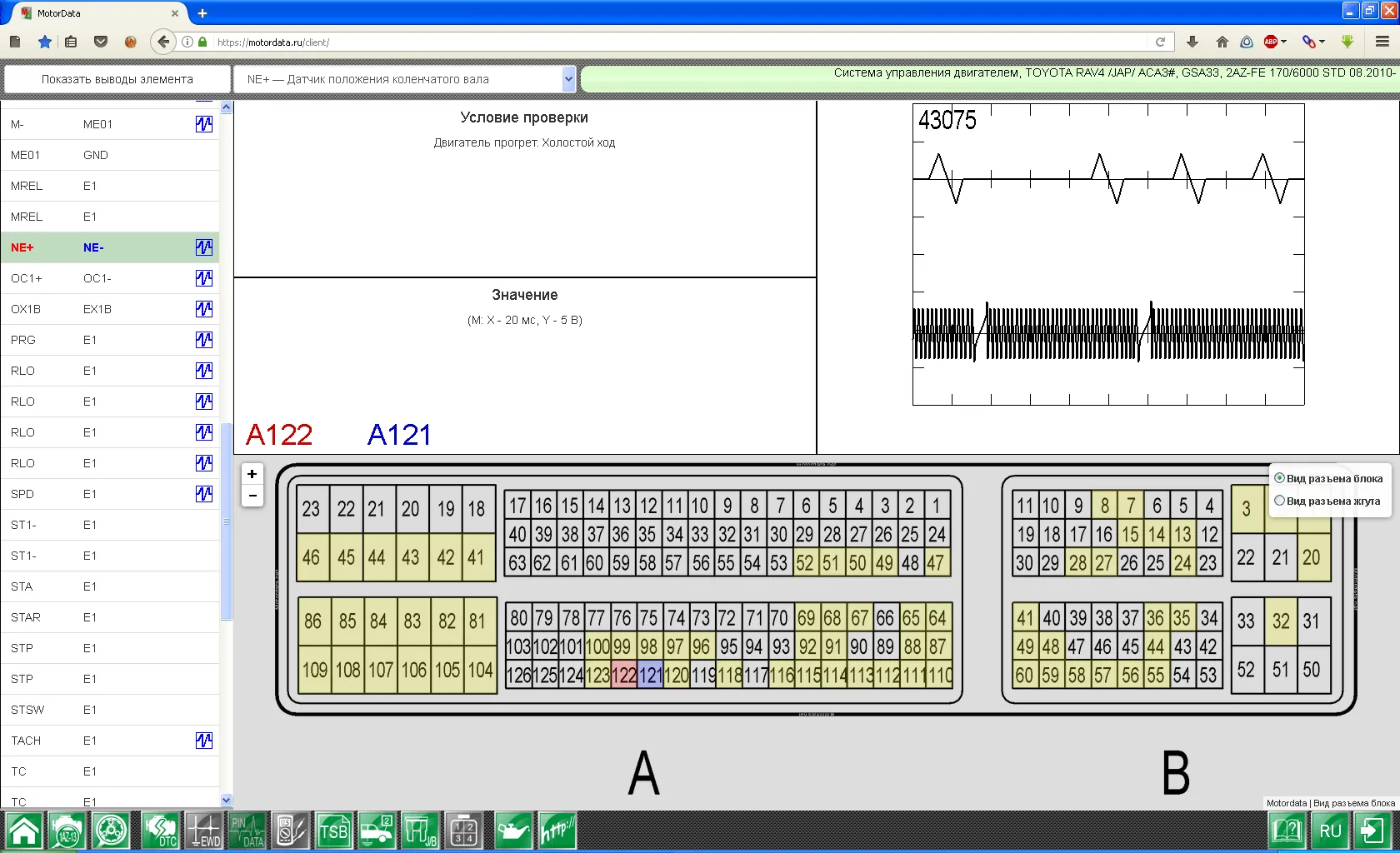Click 'Показать выводы элемента' button
The width and height of the screenshot is (1400, 853).
tap(117, 79)
